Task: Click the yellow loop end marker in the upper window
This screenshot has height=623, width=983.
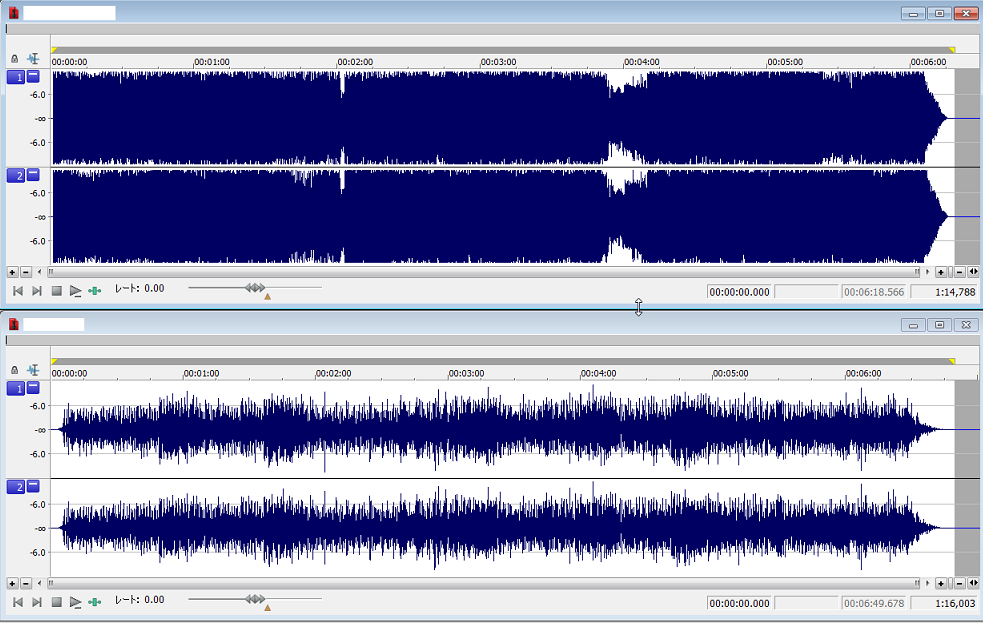Action: 952,50
